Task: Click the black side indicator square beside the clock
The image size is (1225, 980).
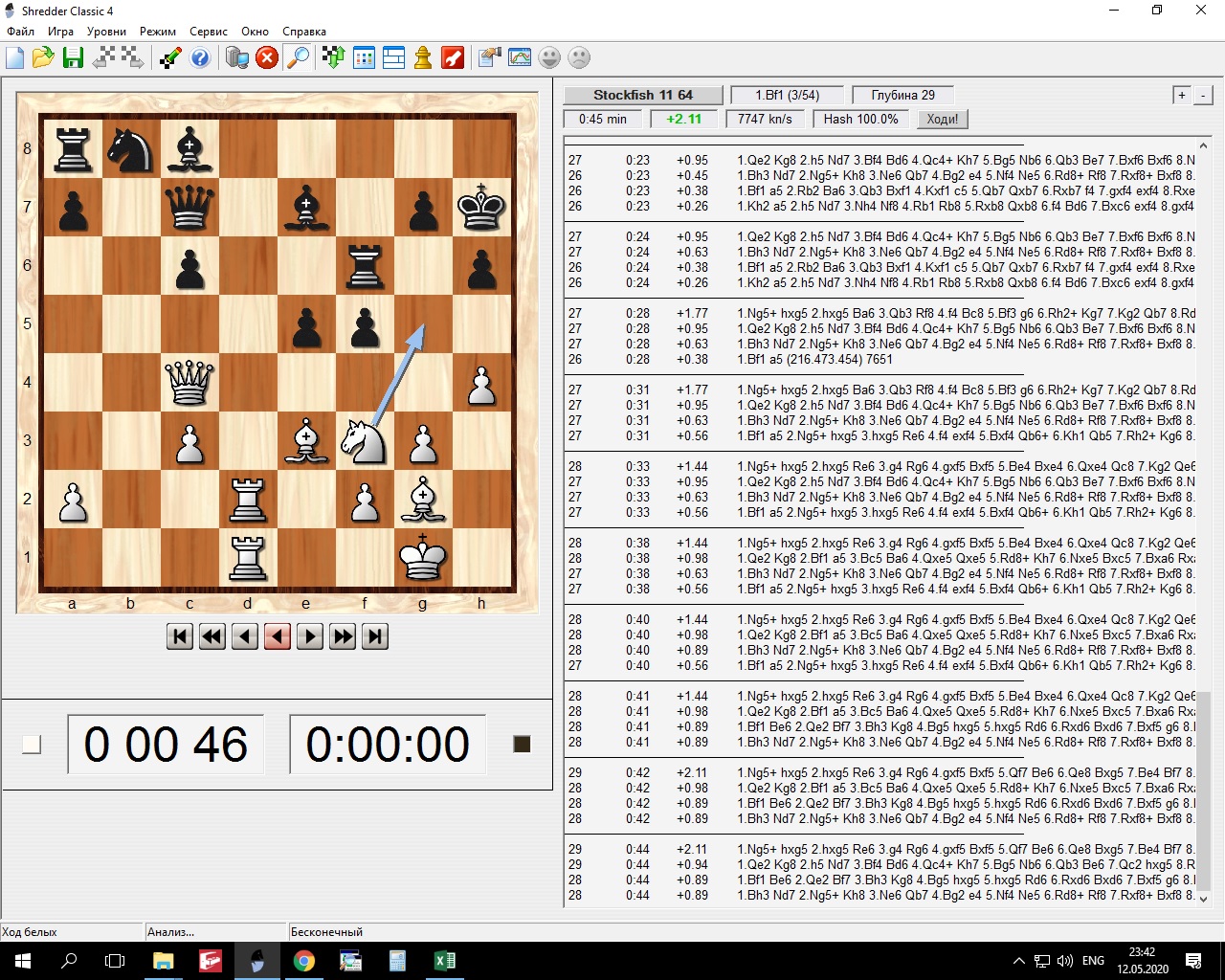Action: [522, 744]
